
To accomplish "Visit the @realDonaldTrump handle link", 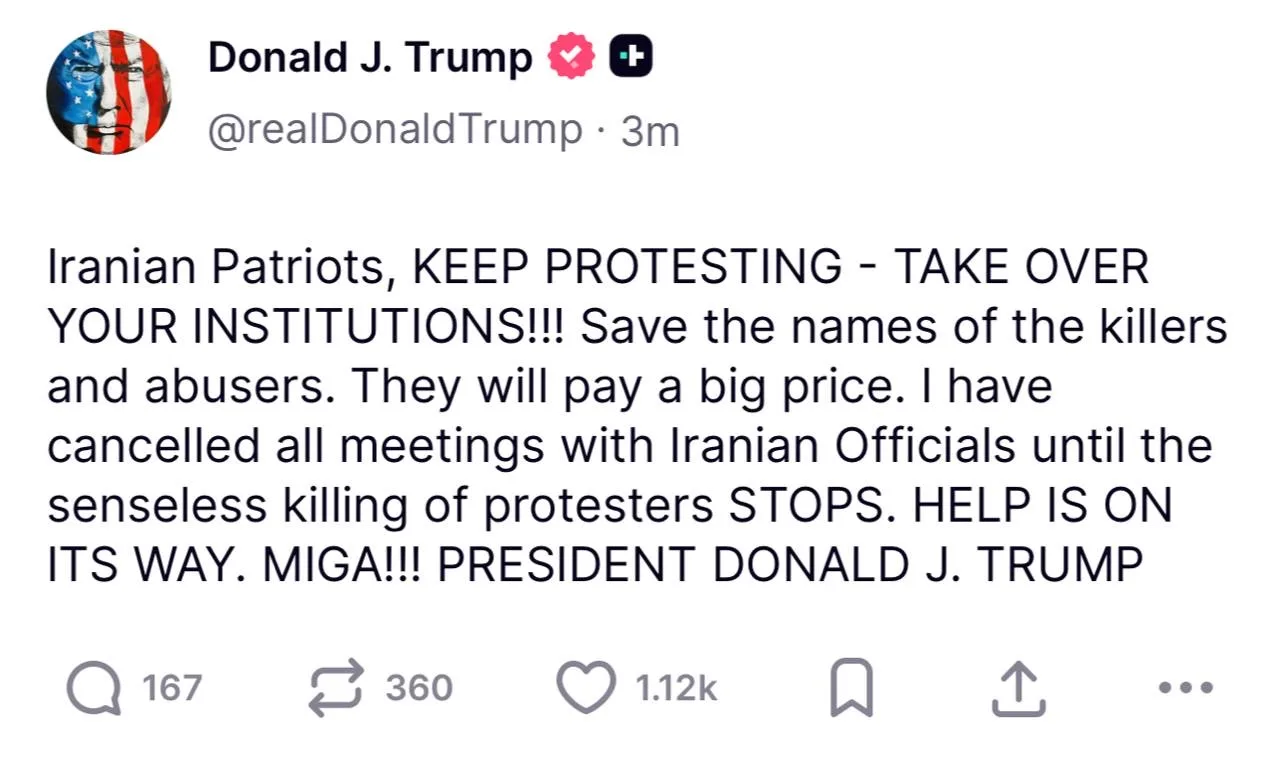I will (394, 129).
